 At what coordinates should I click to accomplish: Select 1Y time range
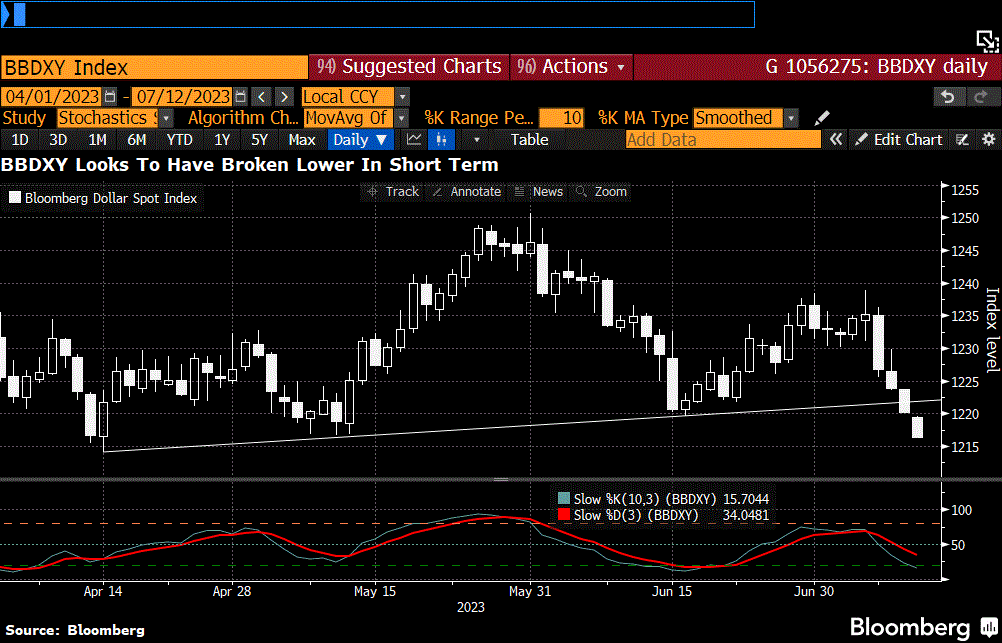pyautogui.click(x=222, y=139)
